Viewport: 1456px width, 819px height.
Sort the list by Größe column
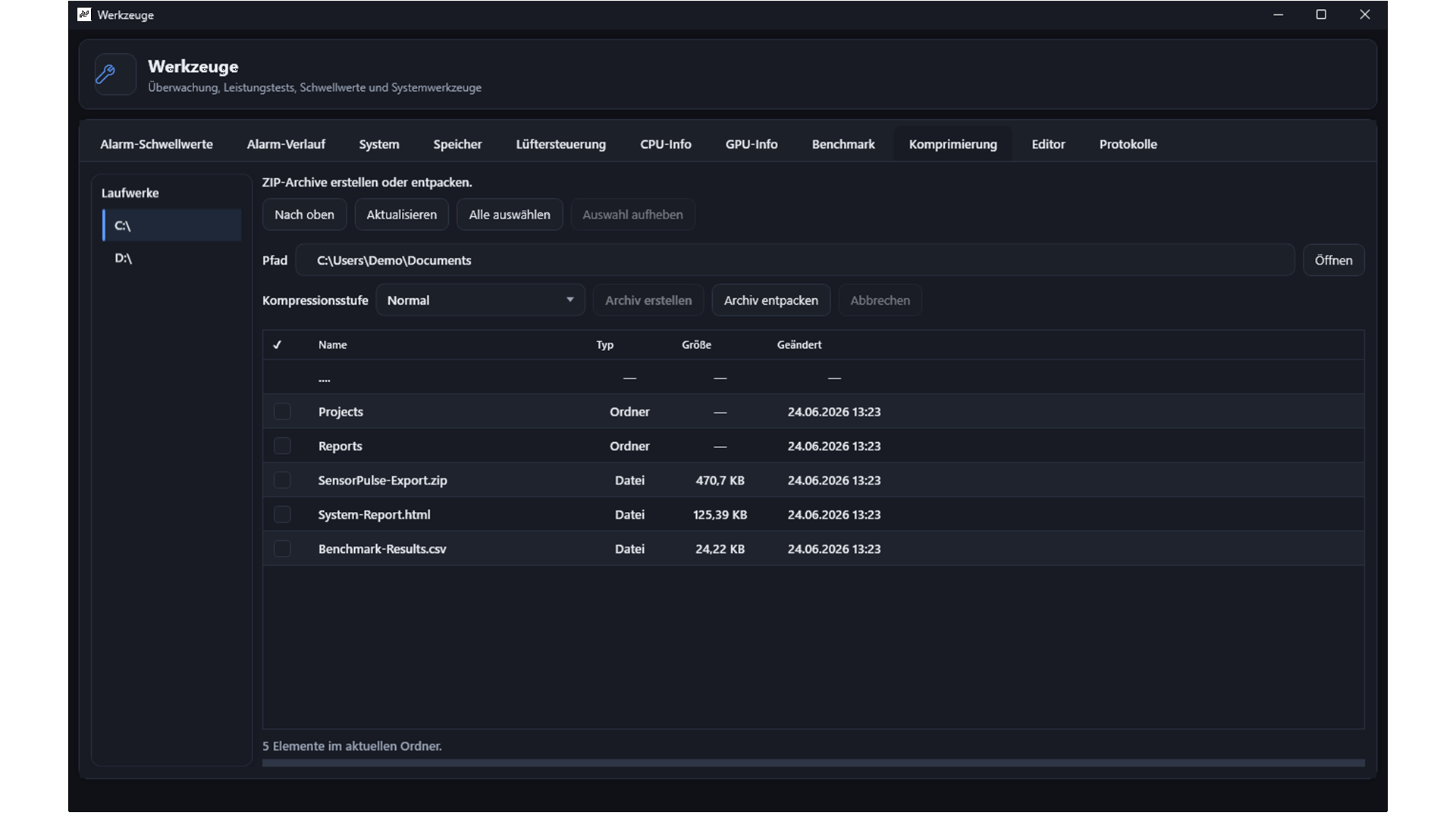pyautogui.click(x=696, y=345)
